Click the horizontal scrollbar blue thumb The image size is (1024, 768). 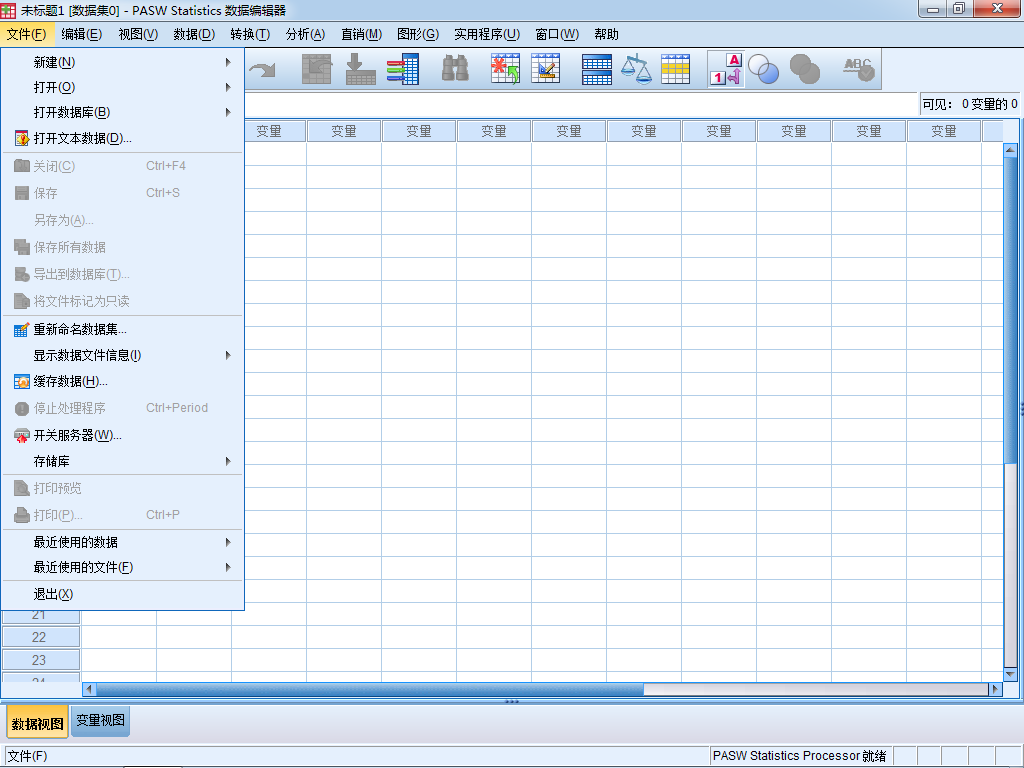tap(370, 689)
